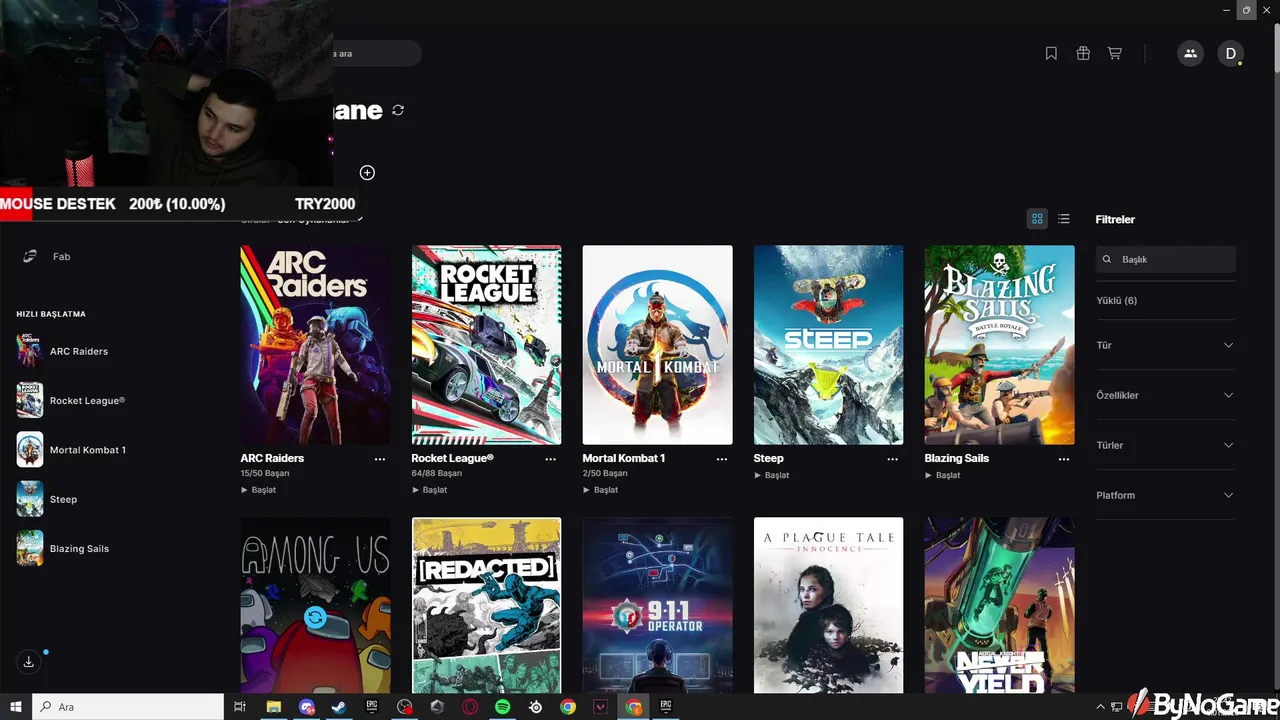The width and height of the screenshot is (1280, 720).
Task: Click the '15/50 Başarı' achievements text
Action: [265, 474]
